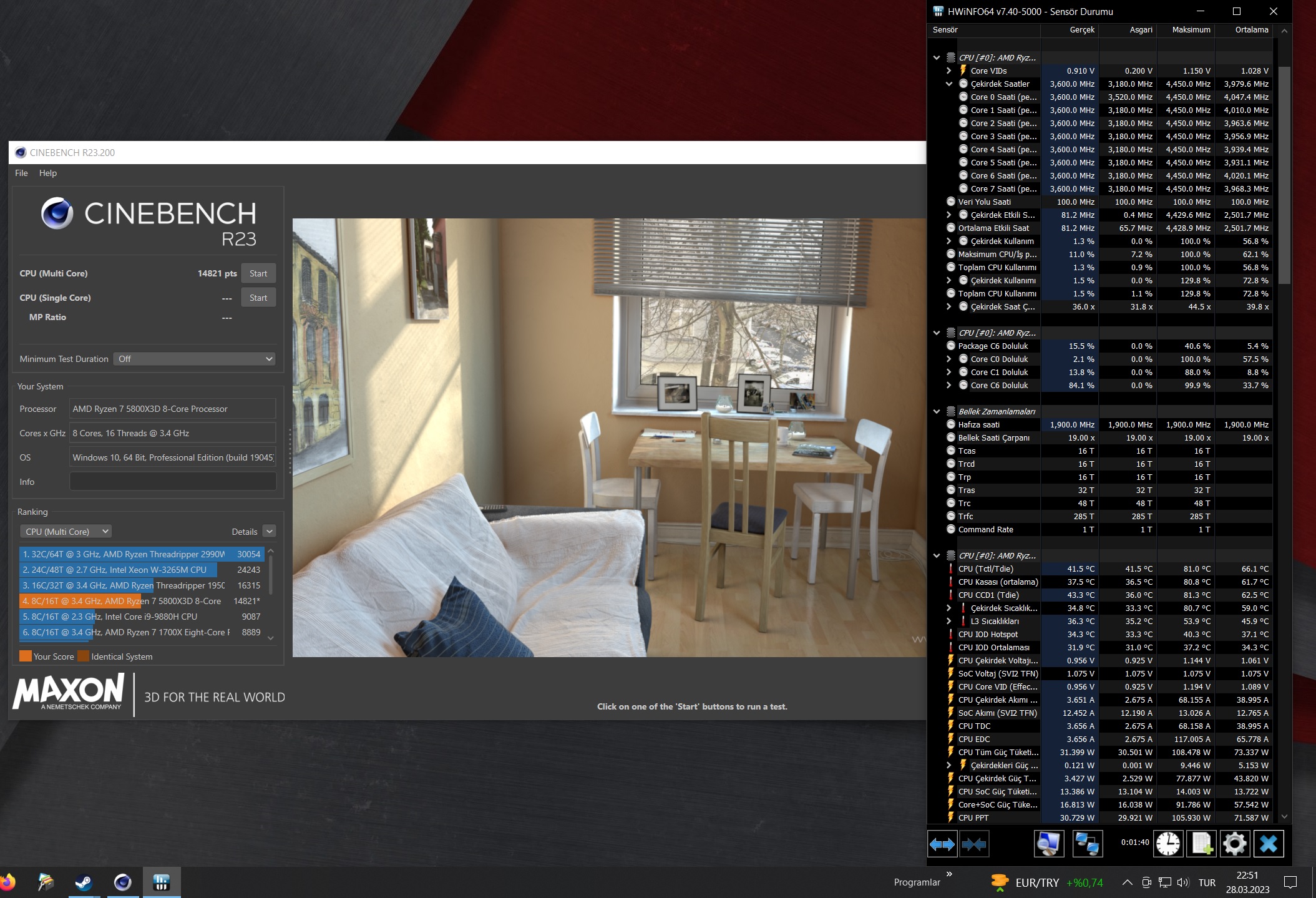The image size is (1316, 898).
Task: Click CPU IOD Hotspot thermometer icon
Action: [x=950, y=634]
